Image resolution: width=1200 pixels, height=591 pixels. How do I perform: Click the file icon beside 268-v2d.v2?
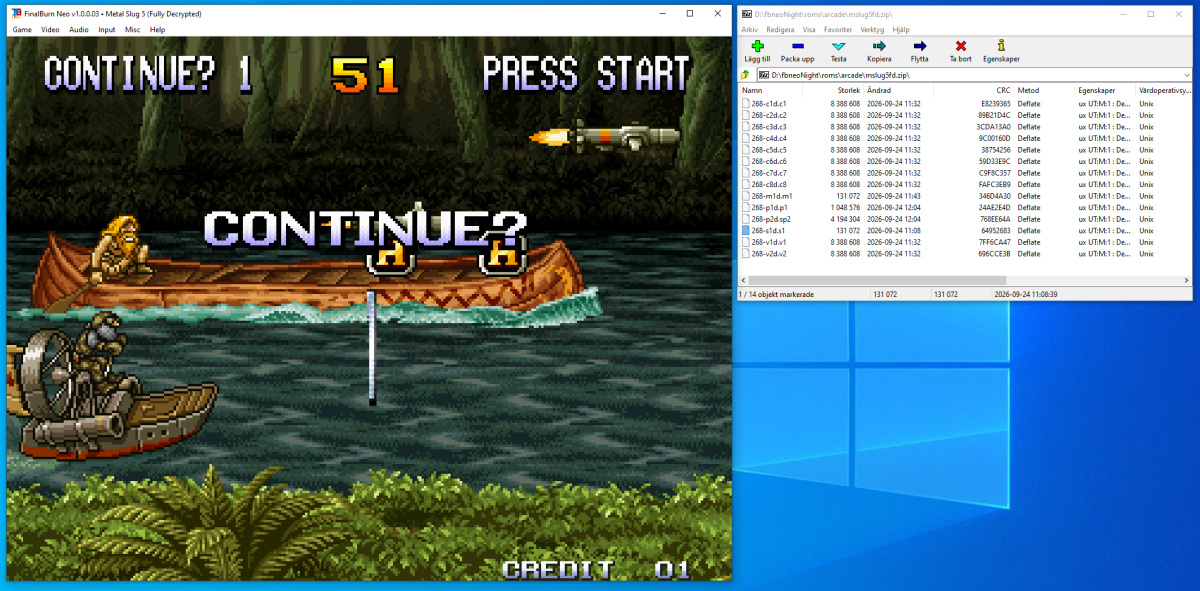[746, 253]
